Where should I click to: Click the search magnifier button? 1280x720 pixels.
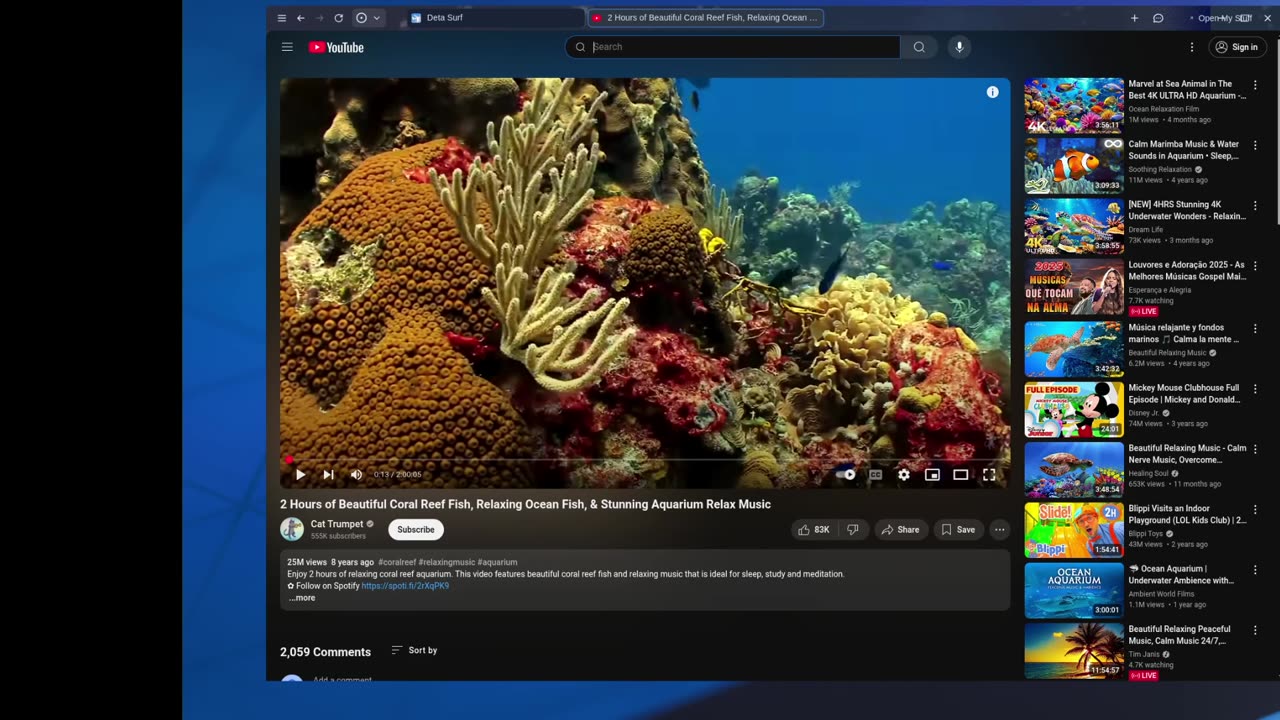pos(919,47)
